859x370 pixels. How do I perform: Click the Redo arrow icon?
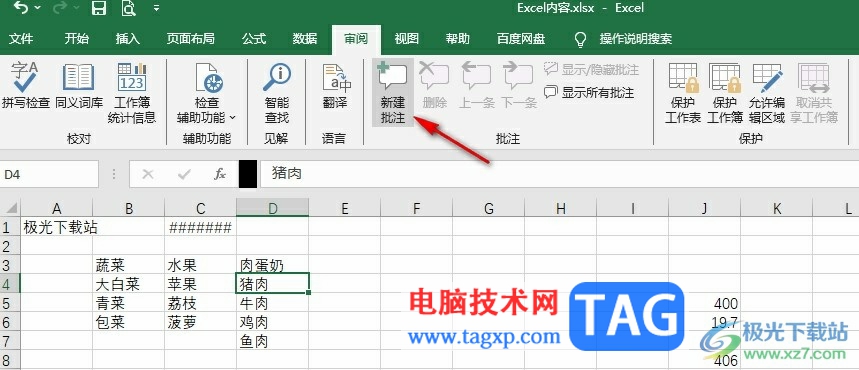coord(59,8)
